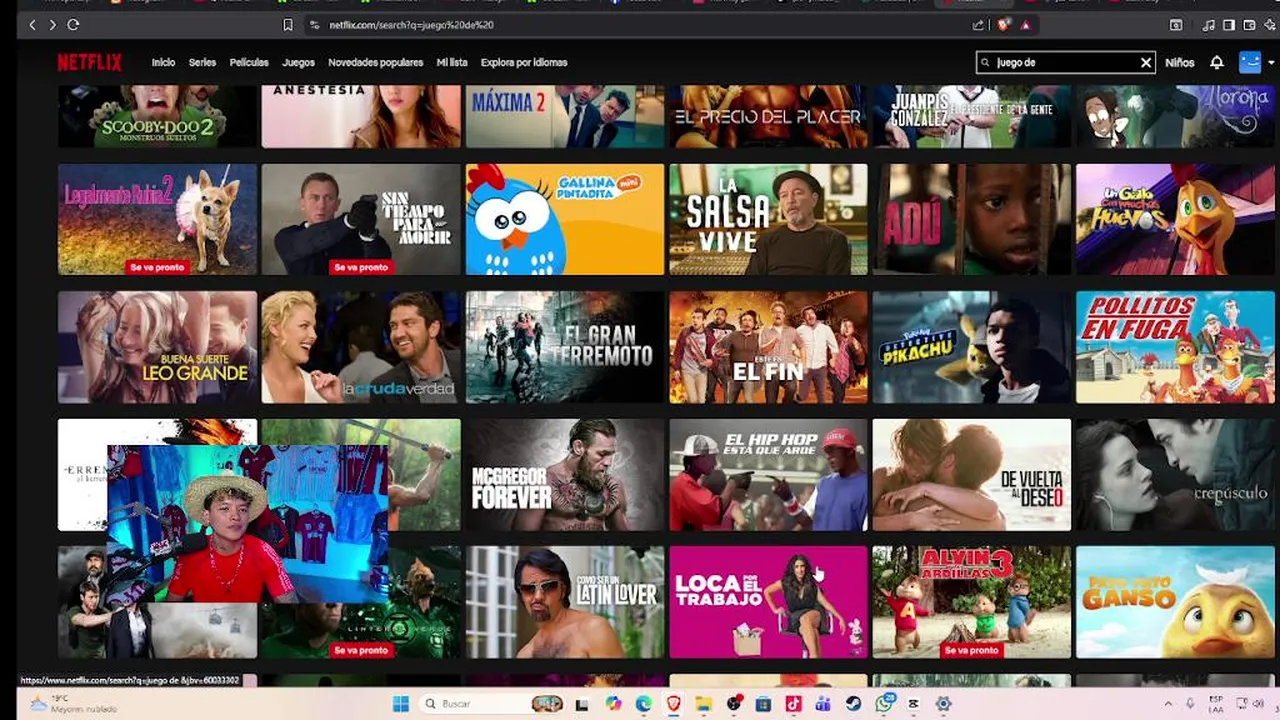This screenshot has width=1280, height=720.
Task: Open Buena Suerte Leo Grande thumbnail
Action: coord(157,347)
